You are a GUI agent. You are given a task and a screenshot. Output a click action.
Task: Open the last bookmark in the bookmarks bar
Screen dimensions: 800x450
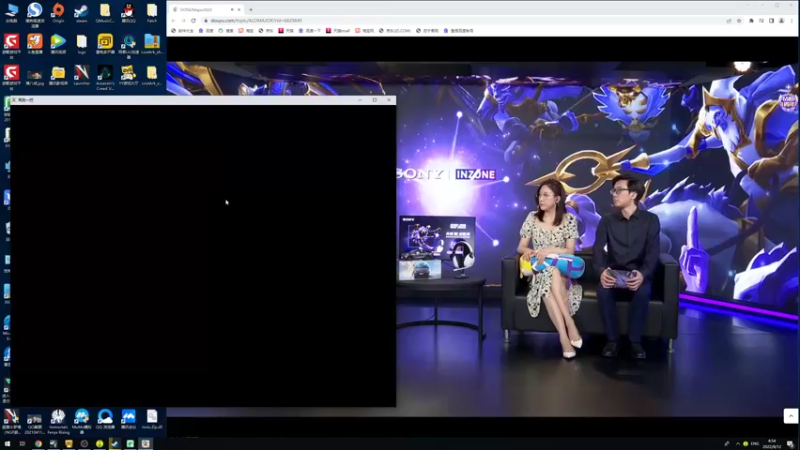pos(458,31)
